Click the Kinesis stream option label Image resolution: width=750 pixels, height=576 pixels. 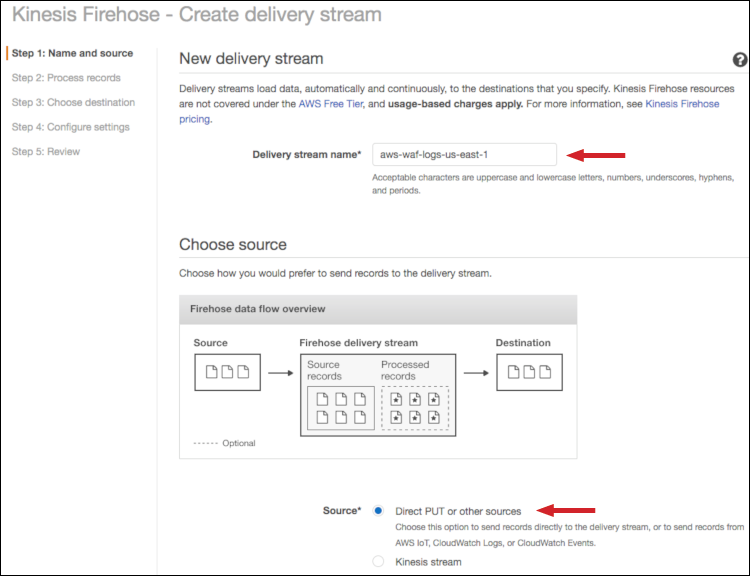[428, 562]
